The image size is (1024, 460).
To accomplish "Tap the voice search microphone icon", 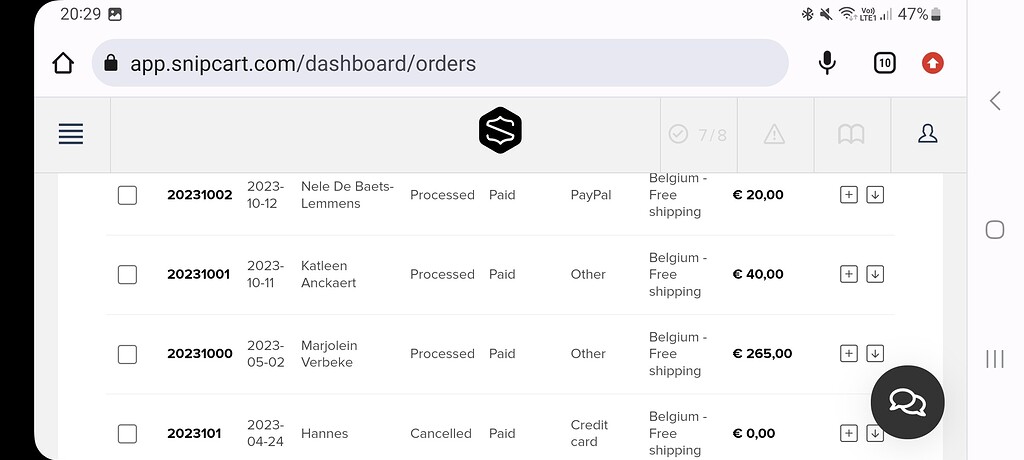I will pyautogui.click(x=827, y=63).
